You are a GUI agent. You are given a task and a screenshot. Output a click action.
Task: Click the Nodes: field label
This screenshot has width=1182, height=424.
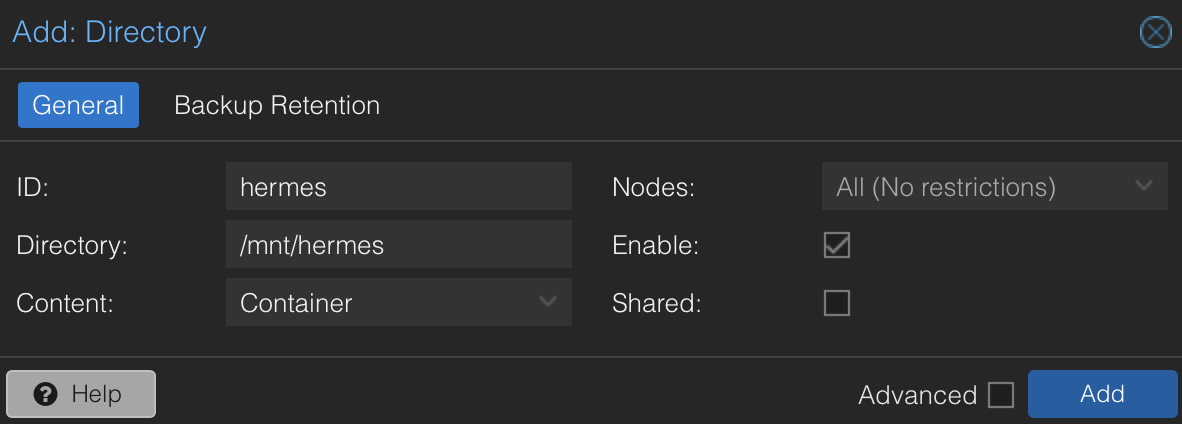click(653, 187)
